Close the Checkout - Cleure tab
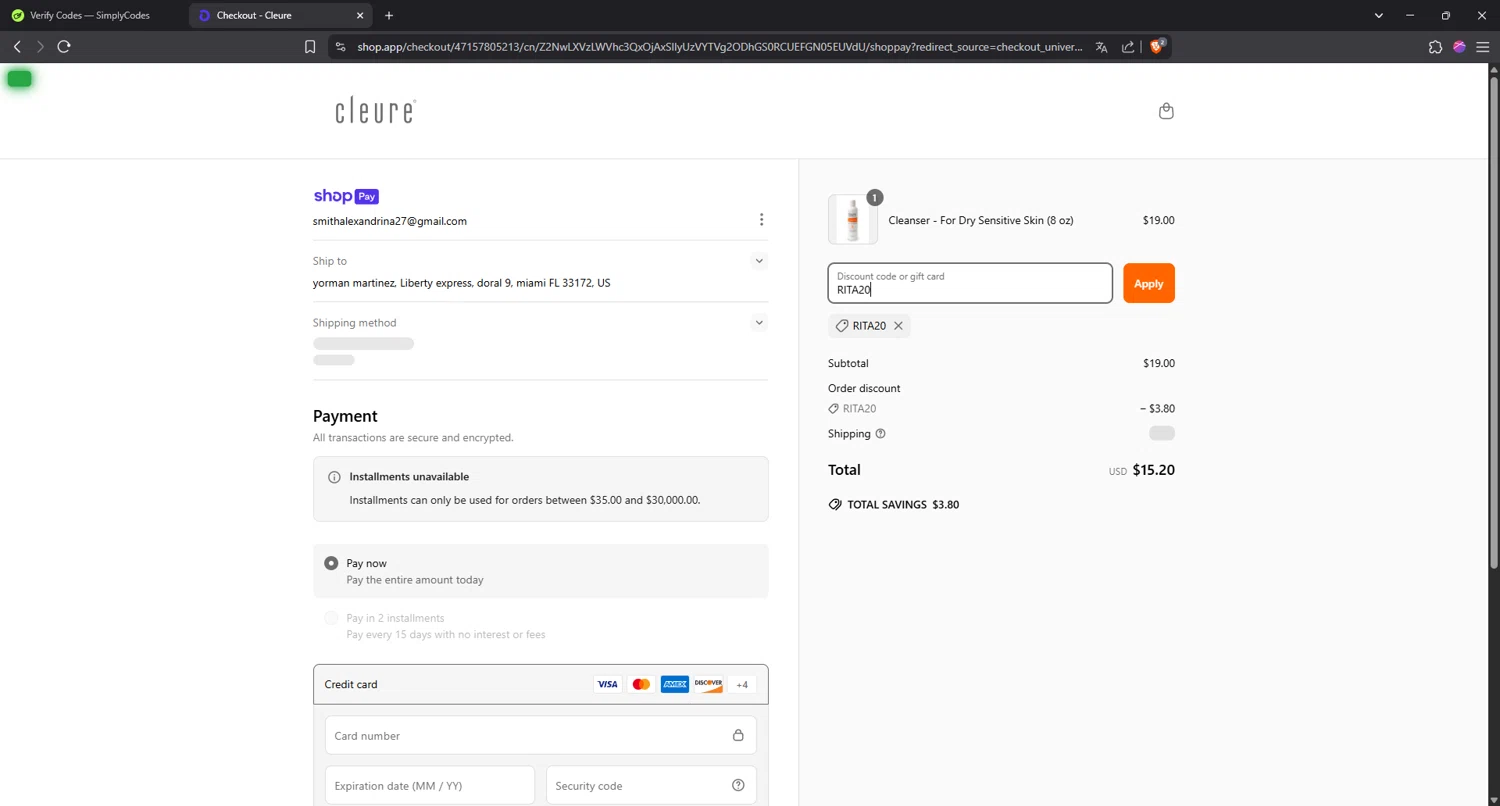Viewport: 1500px width, 806px height. (359, 15)
